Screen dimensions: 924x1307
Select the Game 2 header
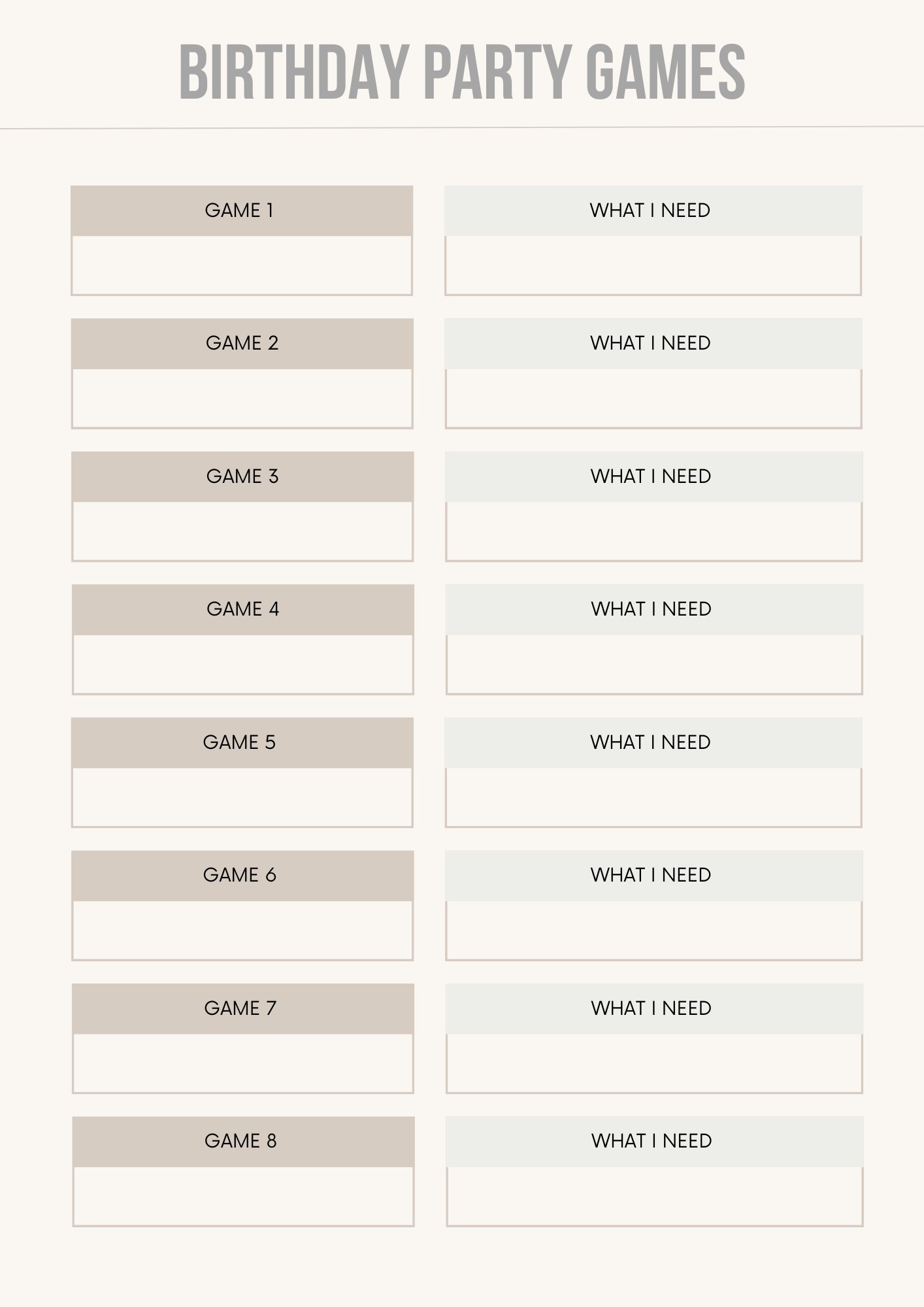tap(242, 344)
